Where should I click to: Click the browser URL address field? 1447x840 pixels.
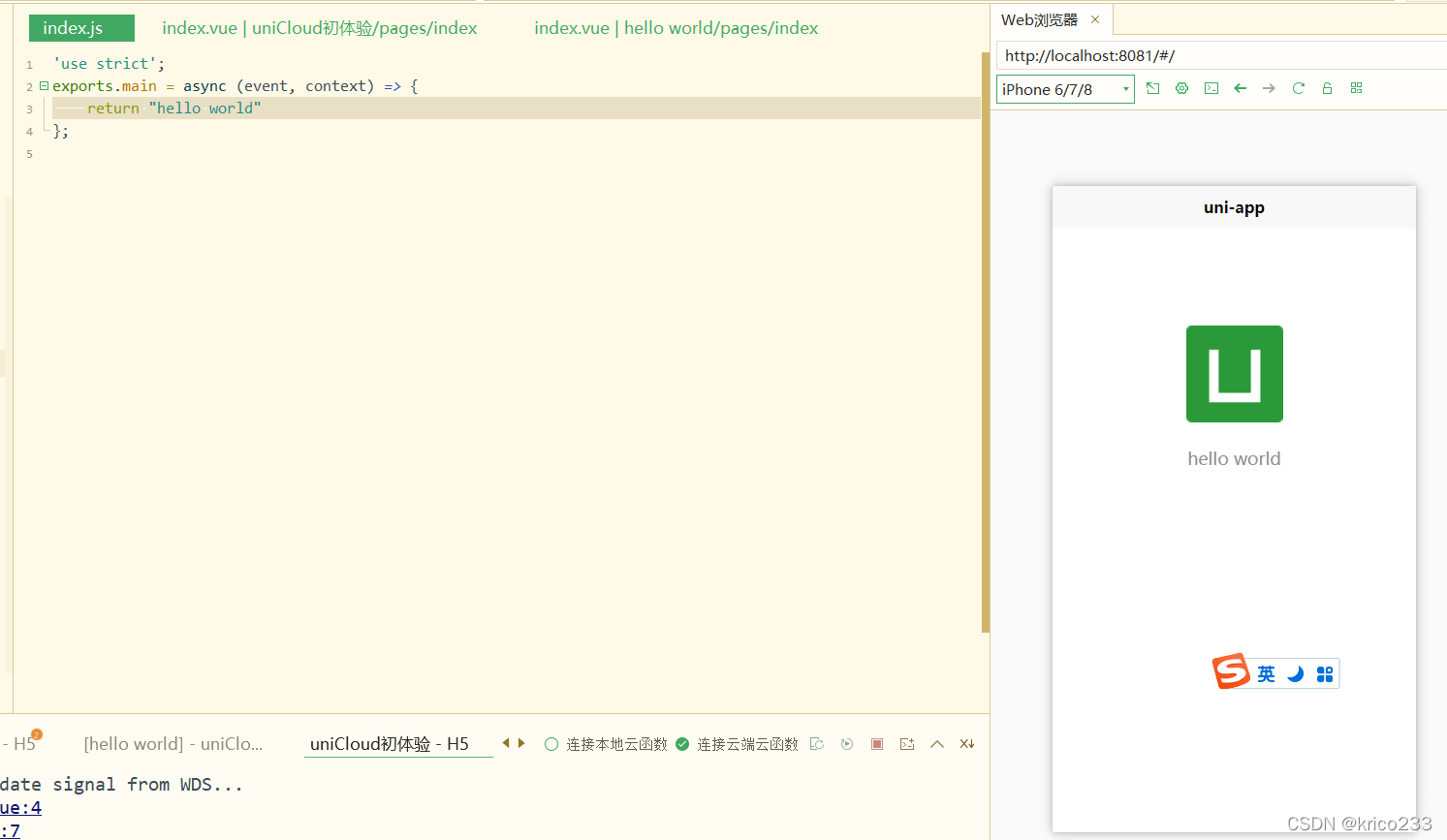tap(1221, 55)
